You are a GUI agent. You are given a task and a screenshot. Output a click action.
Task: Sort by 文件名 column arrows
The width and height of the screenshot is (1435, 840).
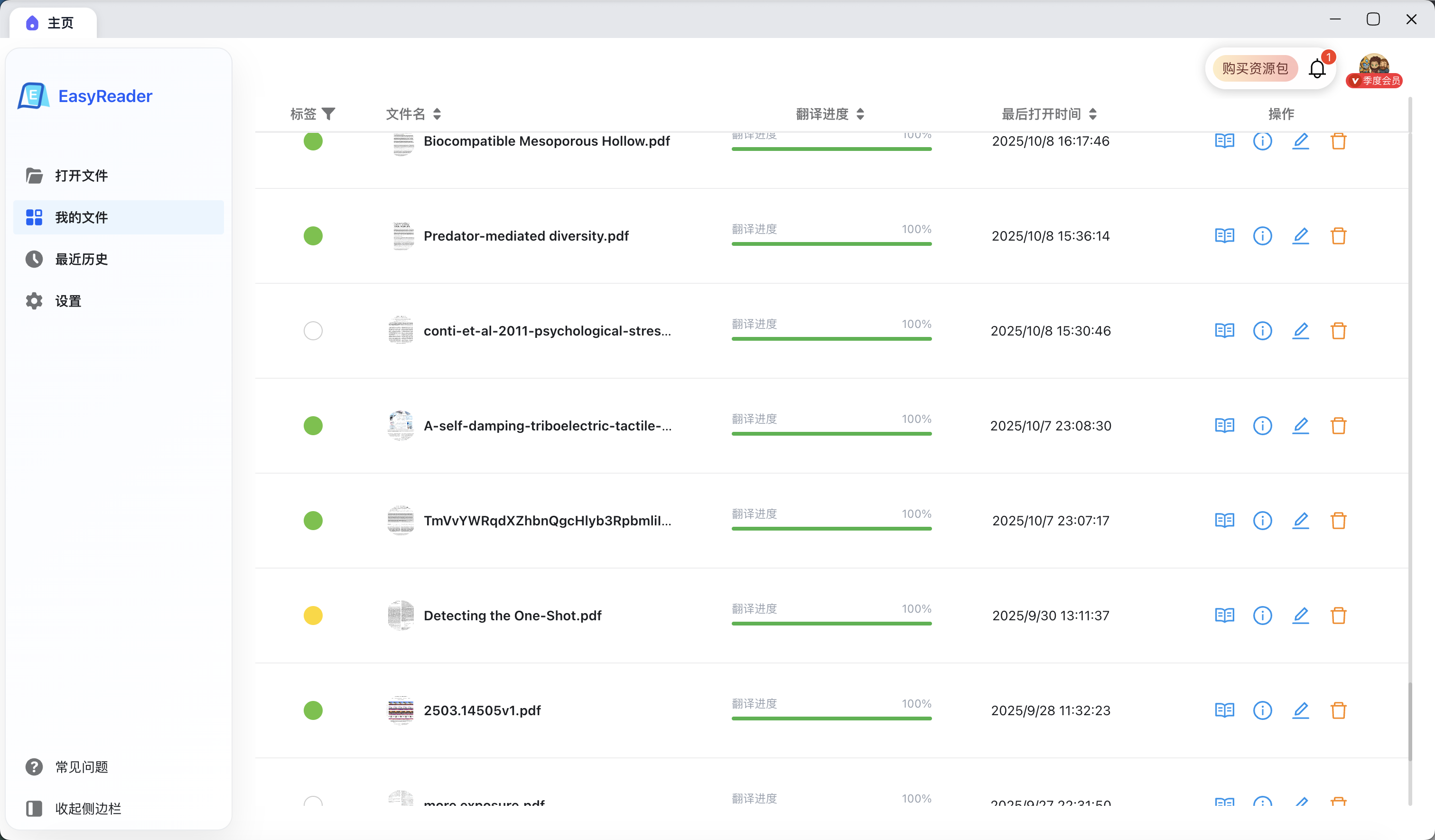[437, 114]
